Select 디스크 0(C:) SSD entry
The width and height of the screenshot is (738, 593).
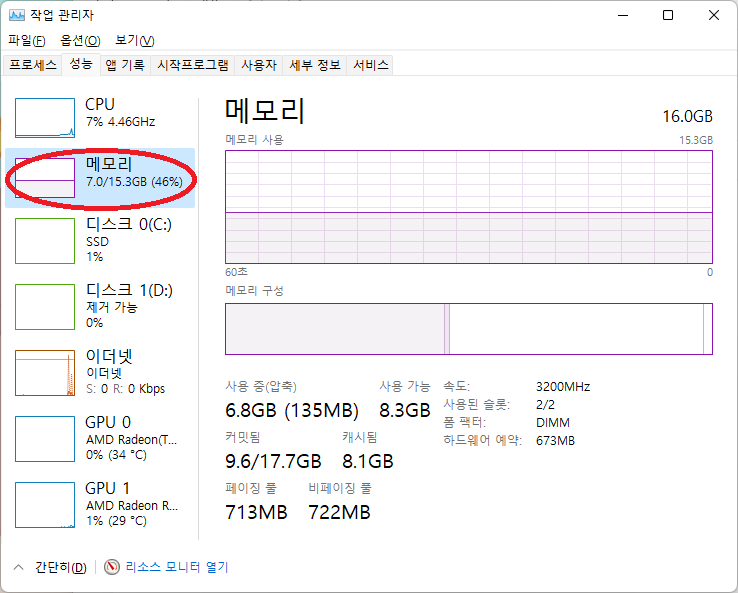[100, 241]
